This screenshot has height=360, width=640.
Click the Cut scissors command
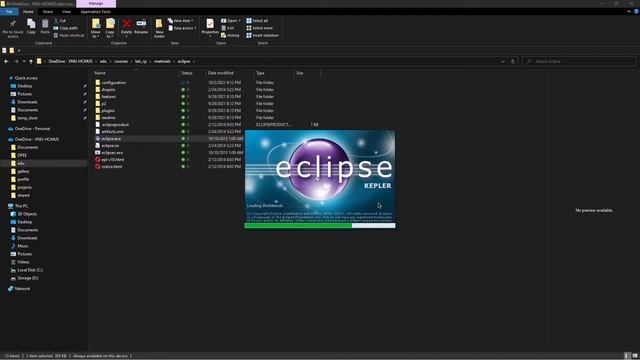point(60,20)
